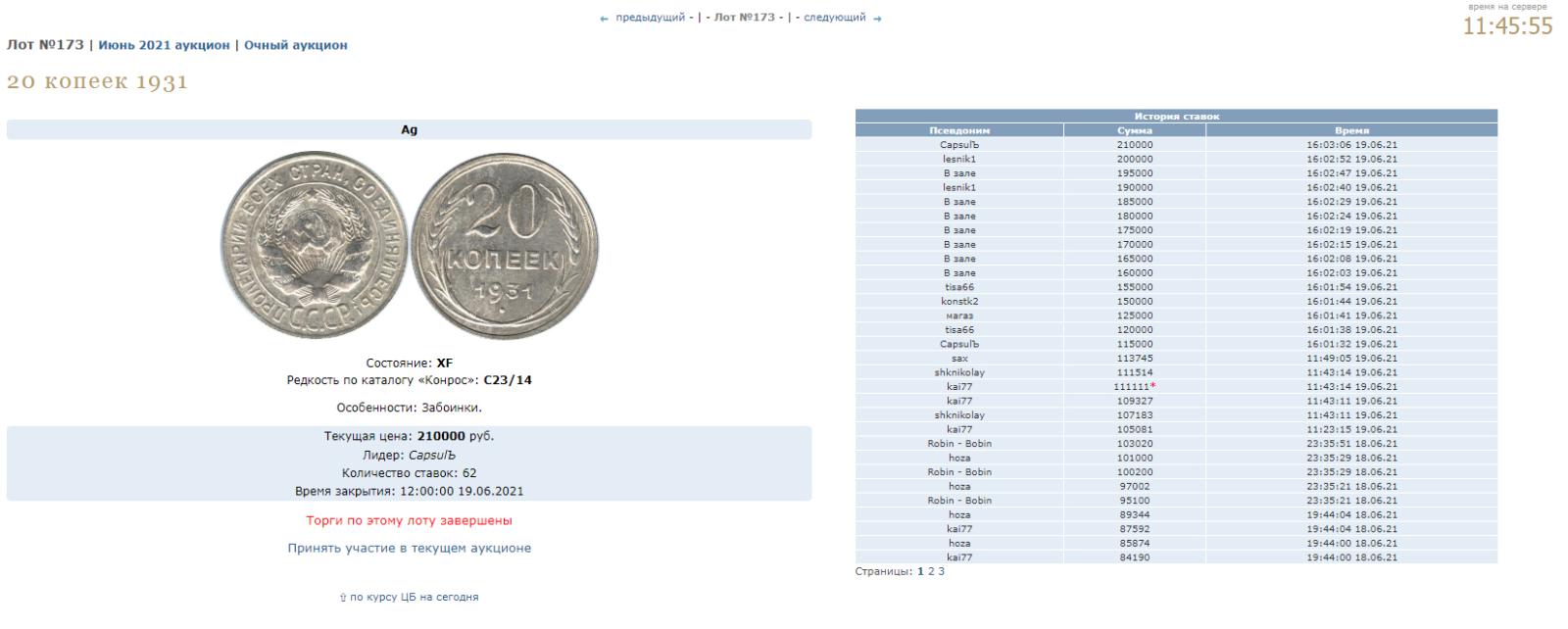Viewport: 1568px width, 629px height.
Task: Select kai77 bid amount 109327
Action: 1135,401
